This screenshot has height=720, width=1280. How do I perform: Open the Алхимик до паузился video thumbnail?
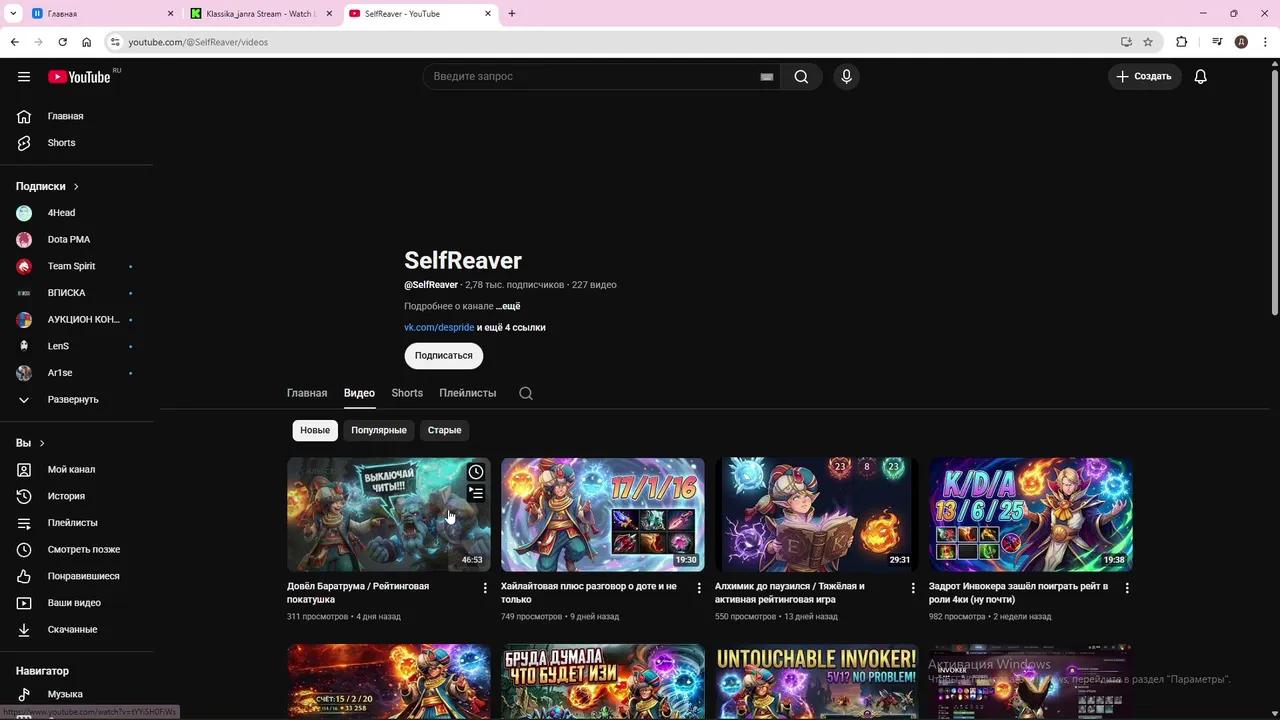(x=817, y=515)
